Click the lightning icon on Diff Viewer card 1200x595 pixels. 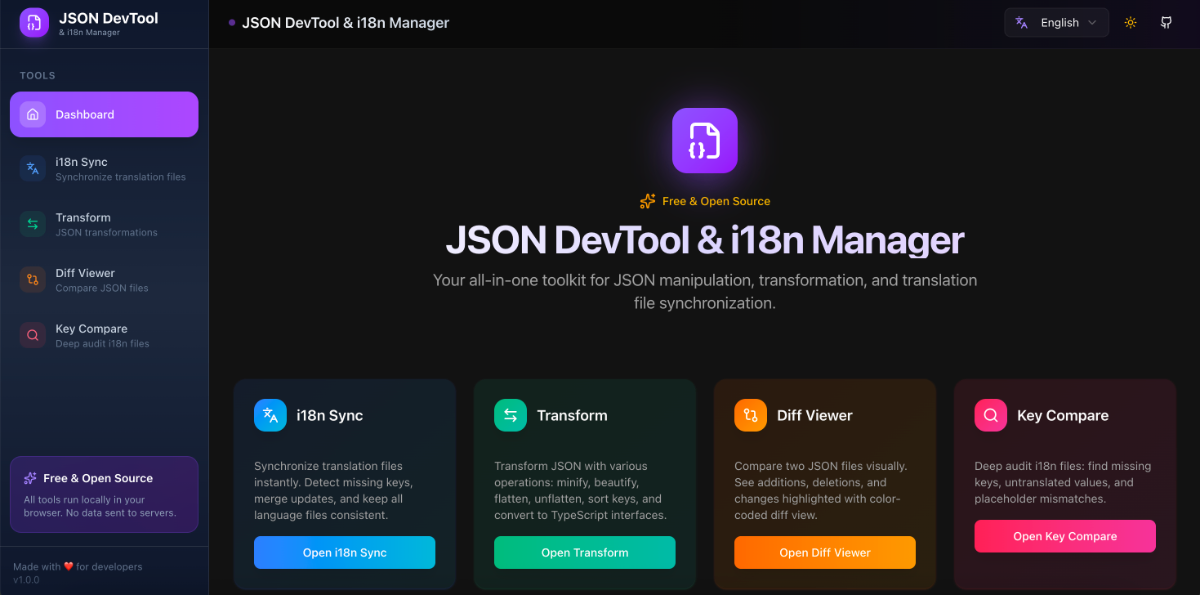(x=750, y=415)
